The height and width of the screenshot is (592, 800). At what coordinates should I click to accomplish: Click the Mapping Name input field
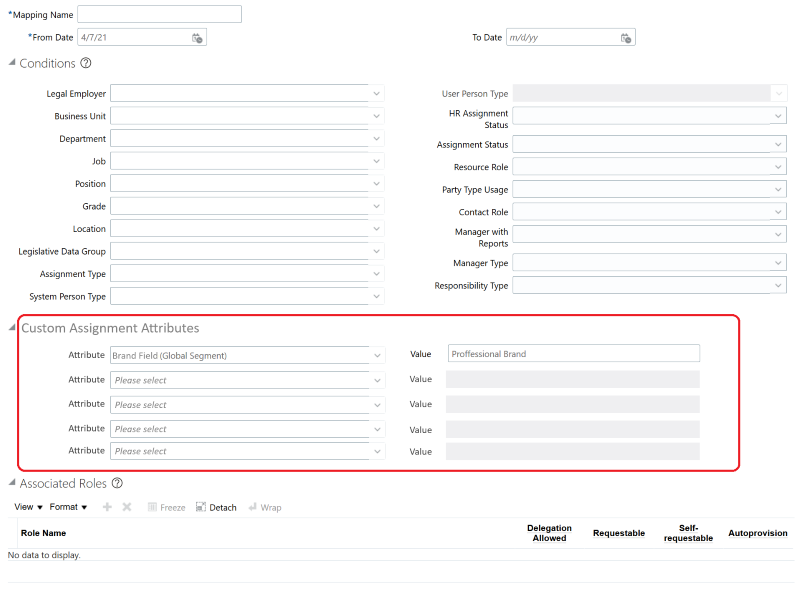159,13
